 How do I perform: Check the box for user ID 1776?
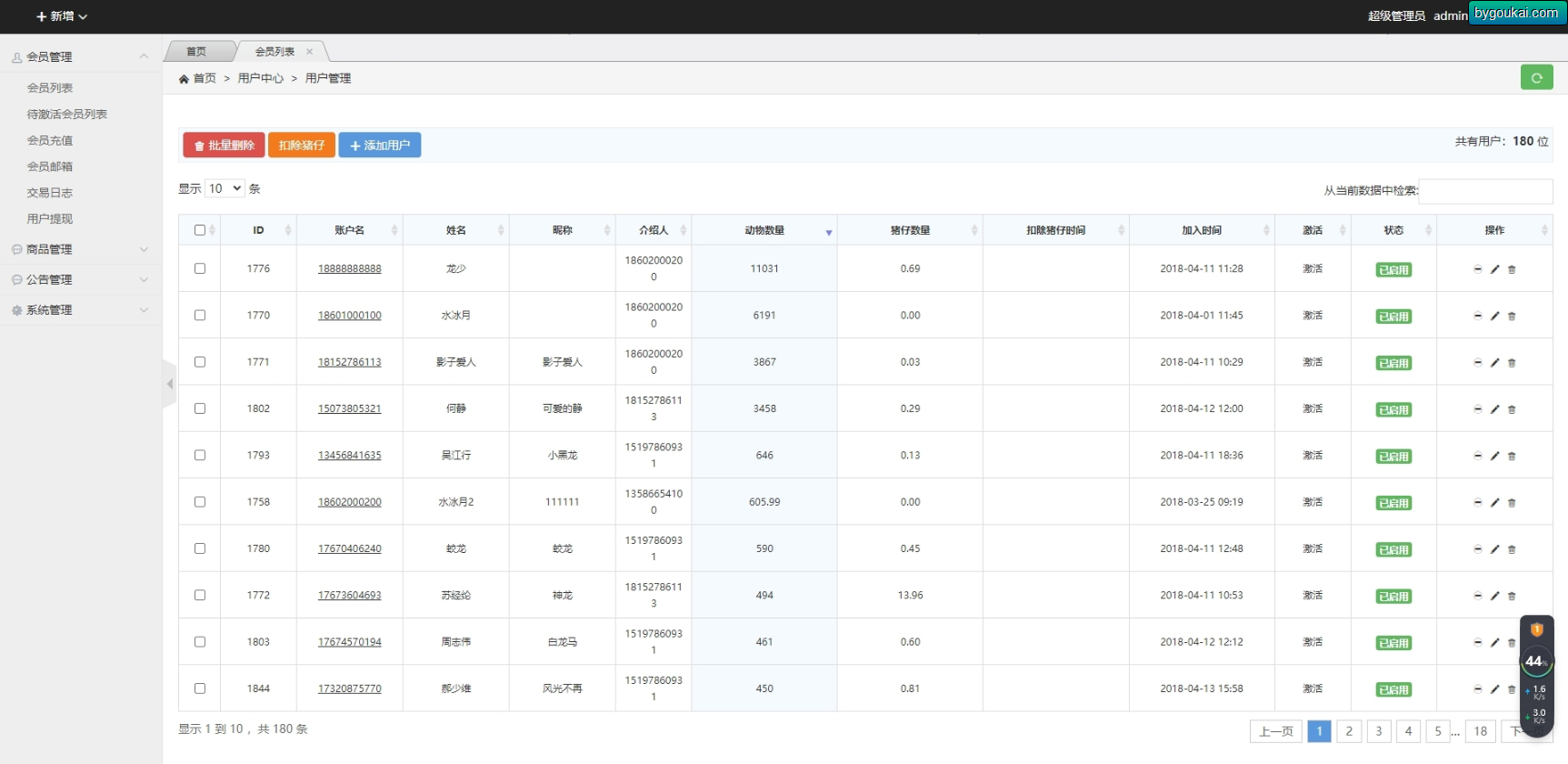pyautogui.click(x=200, y=268)
